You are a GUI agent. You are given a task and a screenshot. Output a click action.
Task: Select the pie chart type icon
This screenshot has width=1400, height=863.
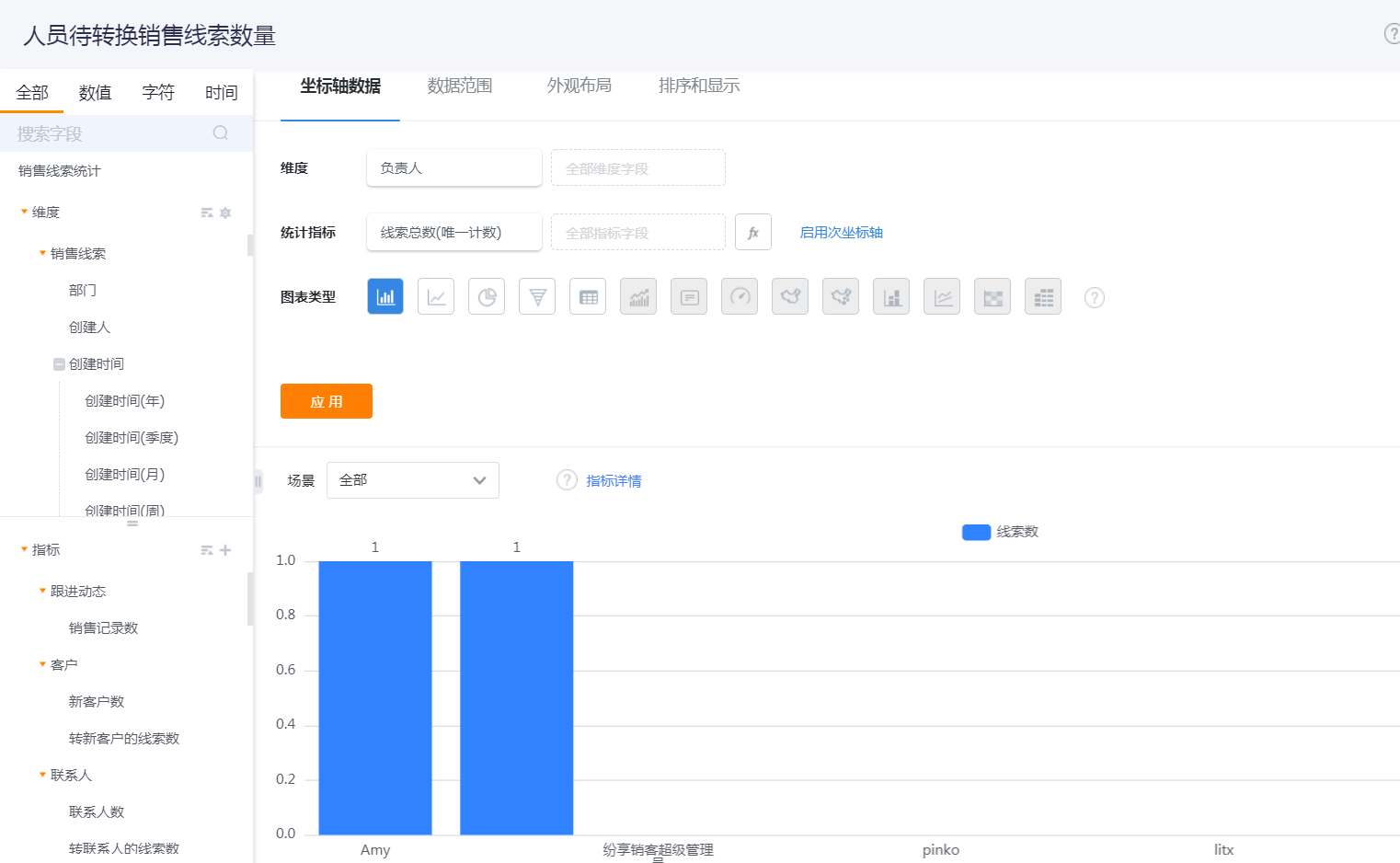click(487, 296)
